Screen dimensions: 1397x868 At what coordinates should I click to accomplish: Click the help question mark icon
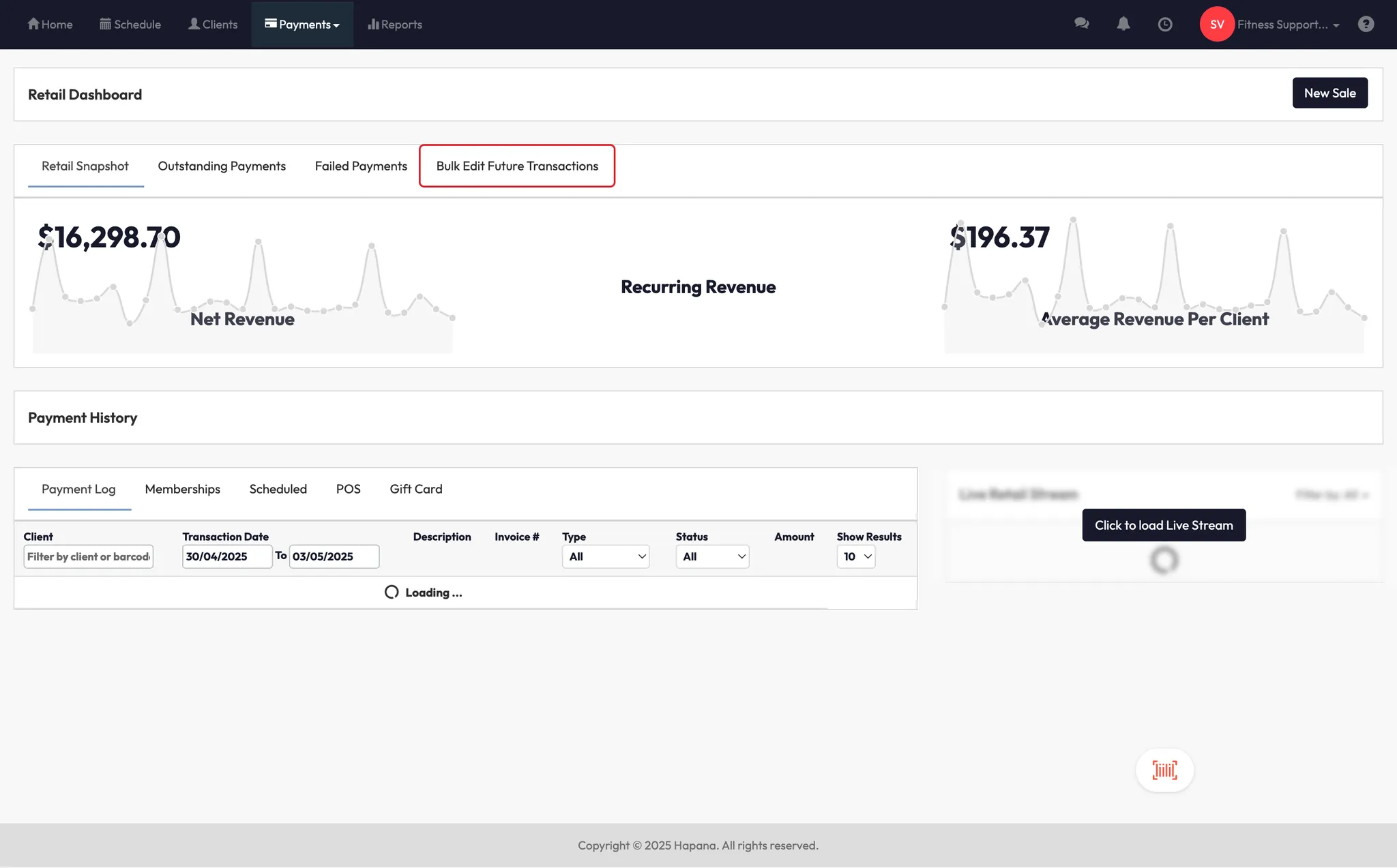pyautogui.click(x=1366, y=24)
